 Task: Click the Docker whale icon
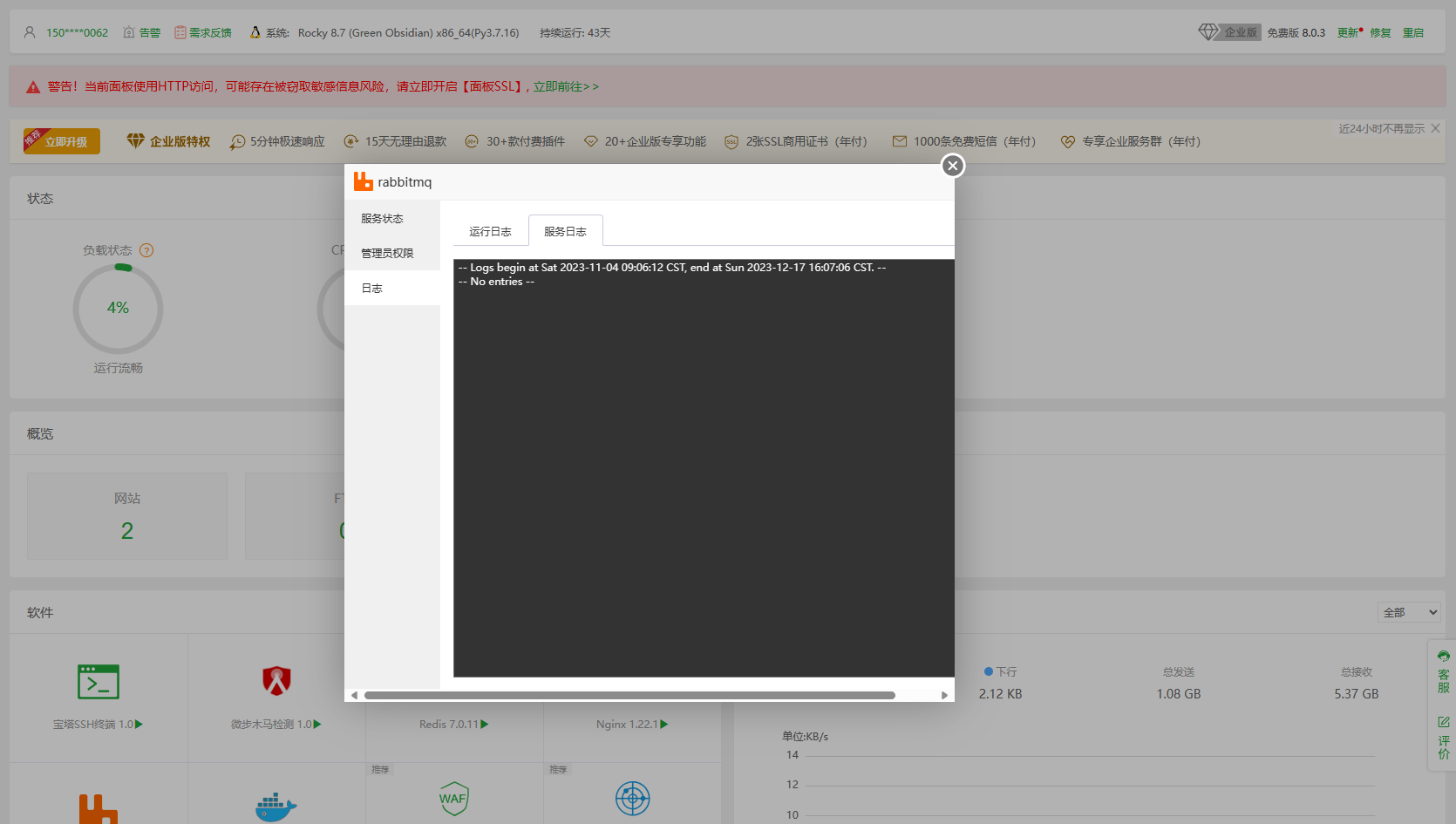pos(276,806)
